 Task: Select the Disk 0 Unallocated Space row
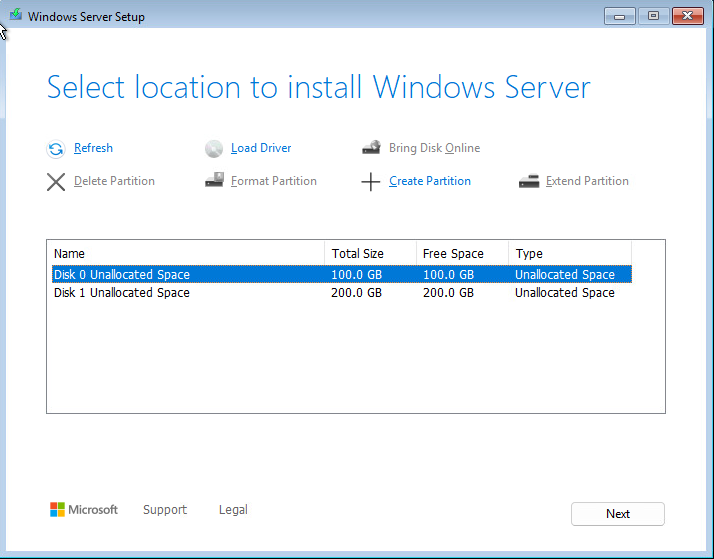click(x=342, y=274)
